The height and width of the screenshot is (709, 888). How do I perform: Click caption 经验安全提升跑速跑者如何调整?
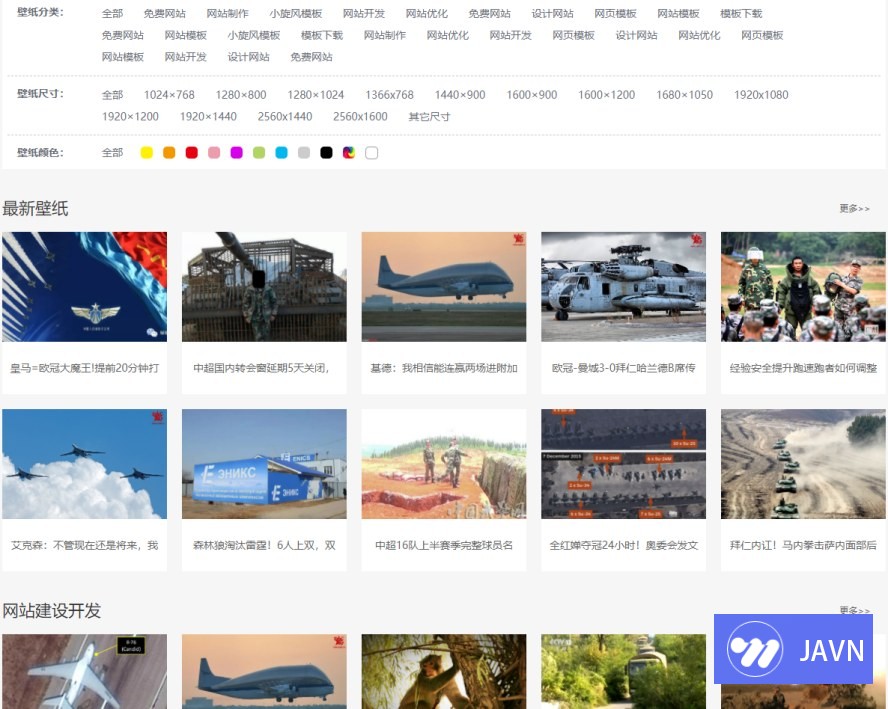point(803,368)
